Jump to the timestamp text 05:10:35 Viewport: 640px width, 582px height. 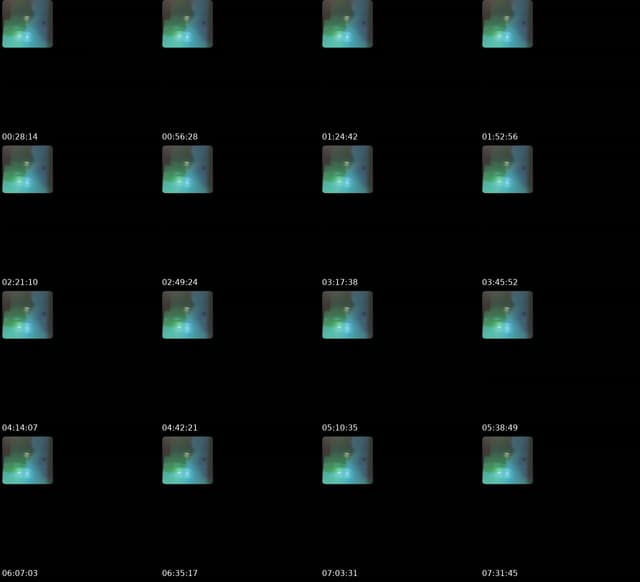pyautogui.click(x=340, y=428)
